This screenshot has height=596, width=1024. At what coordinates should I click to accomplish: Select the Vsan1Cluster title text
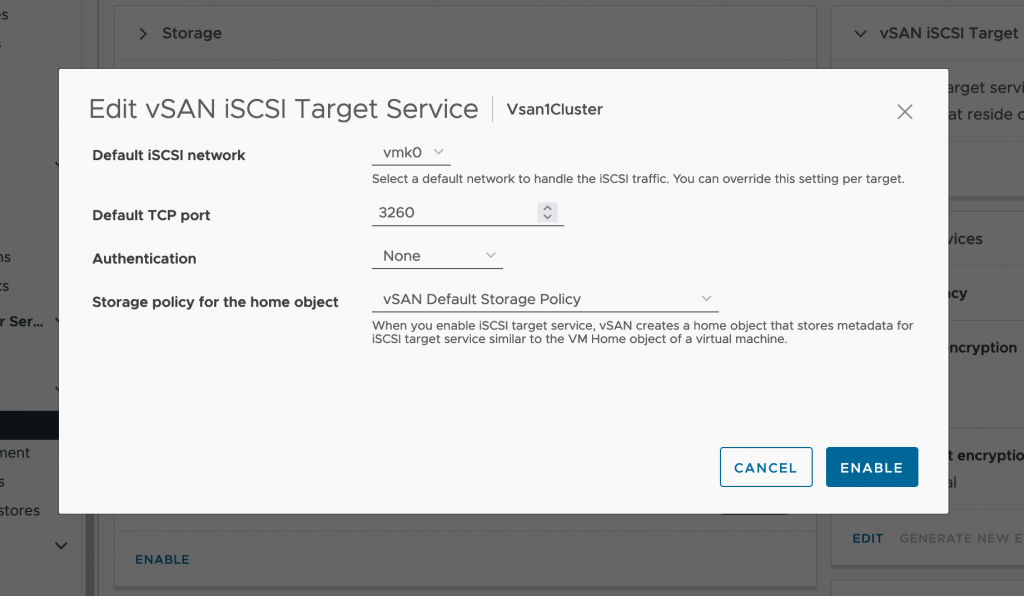point(554,109)
